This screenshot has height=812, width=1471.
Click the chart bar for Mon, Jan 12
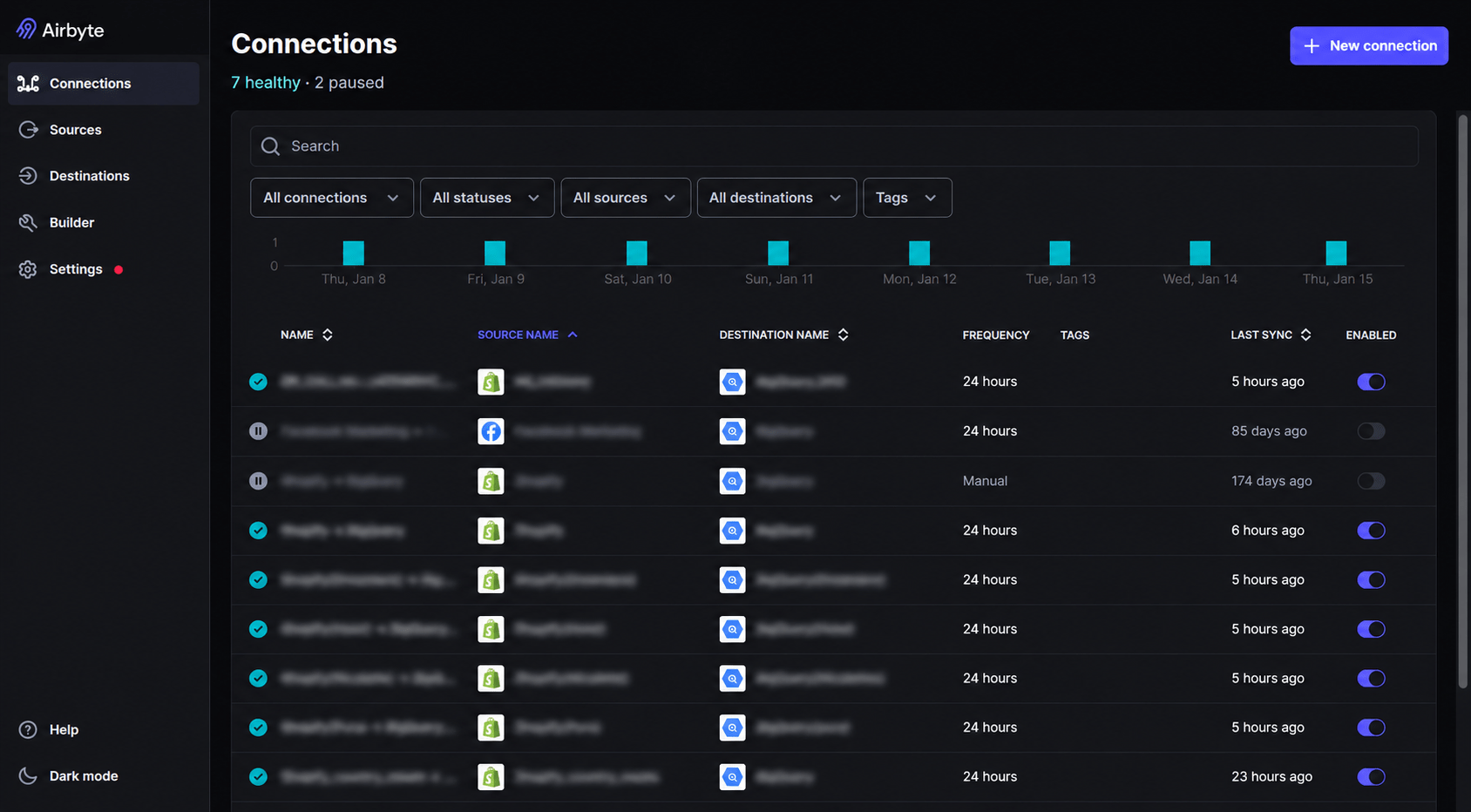pos(919,254)
